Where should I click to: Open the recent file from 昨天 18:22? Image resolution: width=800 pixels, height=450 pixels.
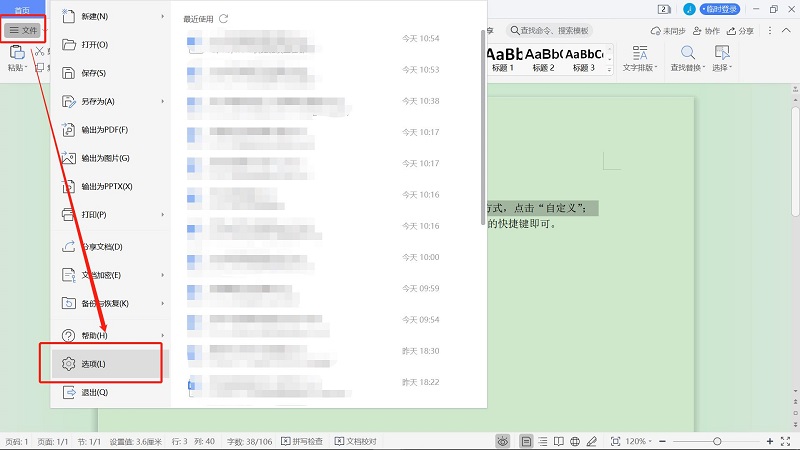[x=314, y=386]
